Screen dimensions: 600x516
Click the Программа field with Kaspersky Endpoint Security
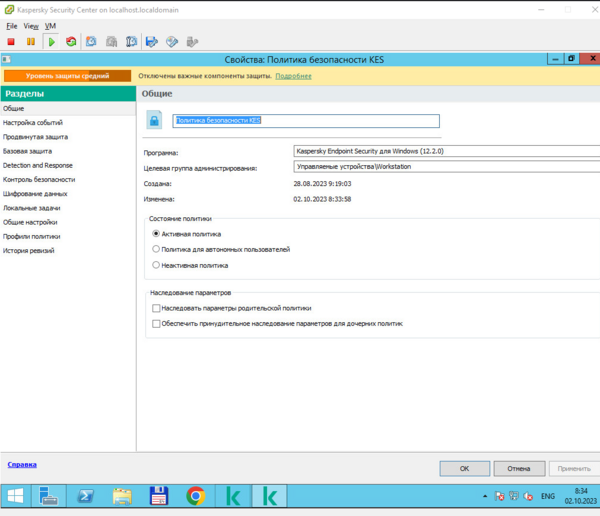[x=447, y=151]
